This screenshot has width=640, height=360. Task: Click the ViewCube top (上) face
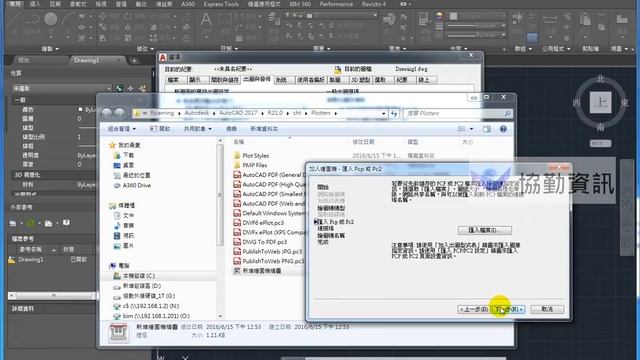pos(600,102)
